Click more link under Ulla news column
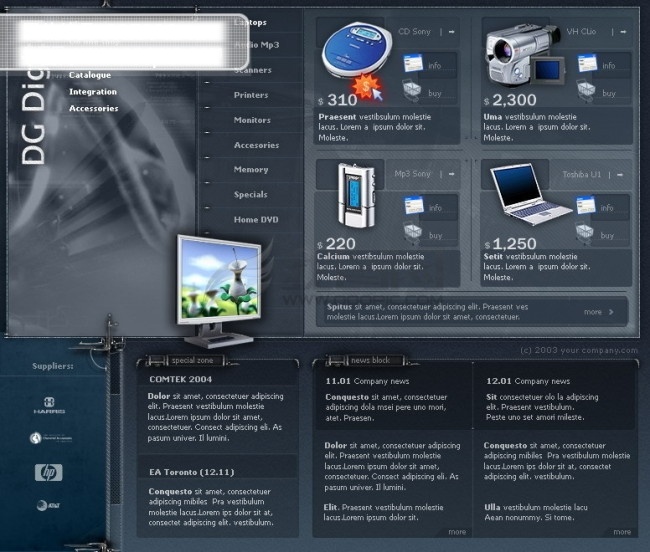 coord(622,532)
